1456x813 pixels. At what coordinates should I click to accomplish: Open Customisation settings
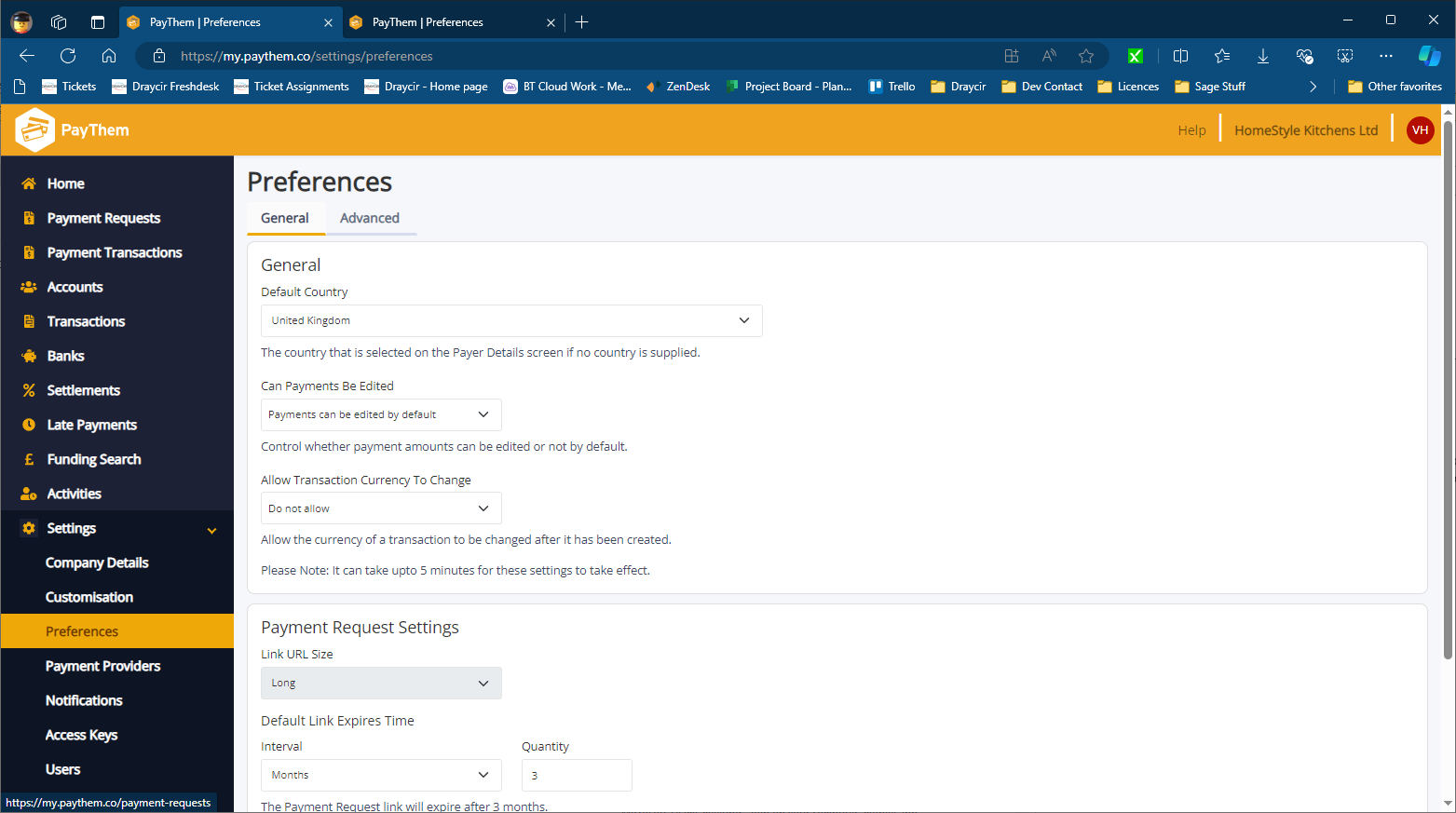tap(89, 597)
